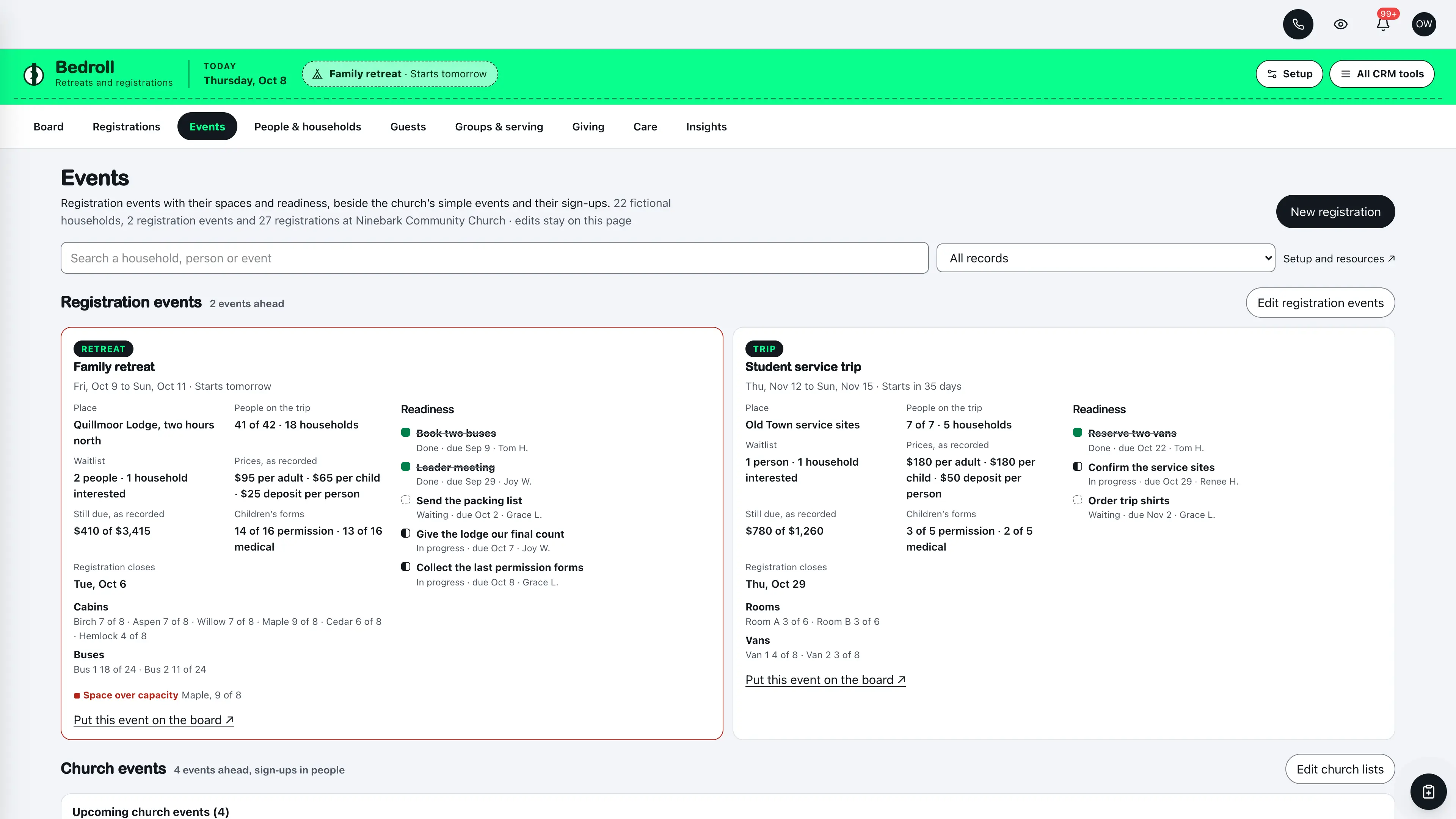Click the Collect the last permission forms status marker
The height and width of the screenshot is (819, 1456).
405,566
